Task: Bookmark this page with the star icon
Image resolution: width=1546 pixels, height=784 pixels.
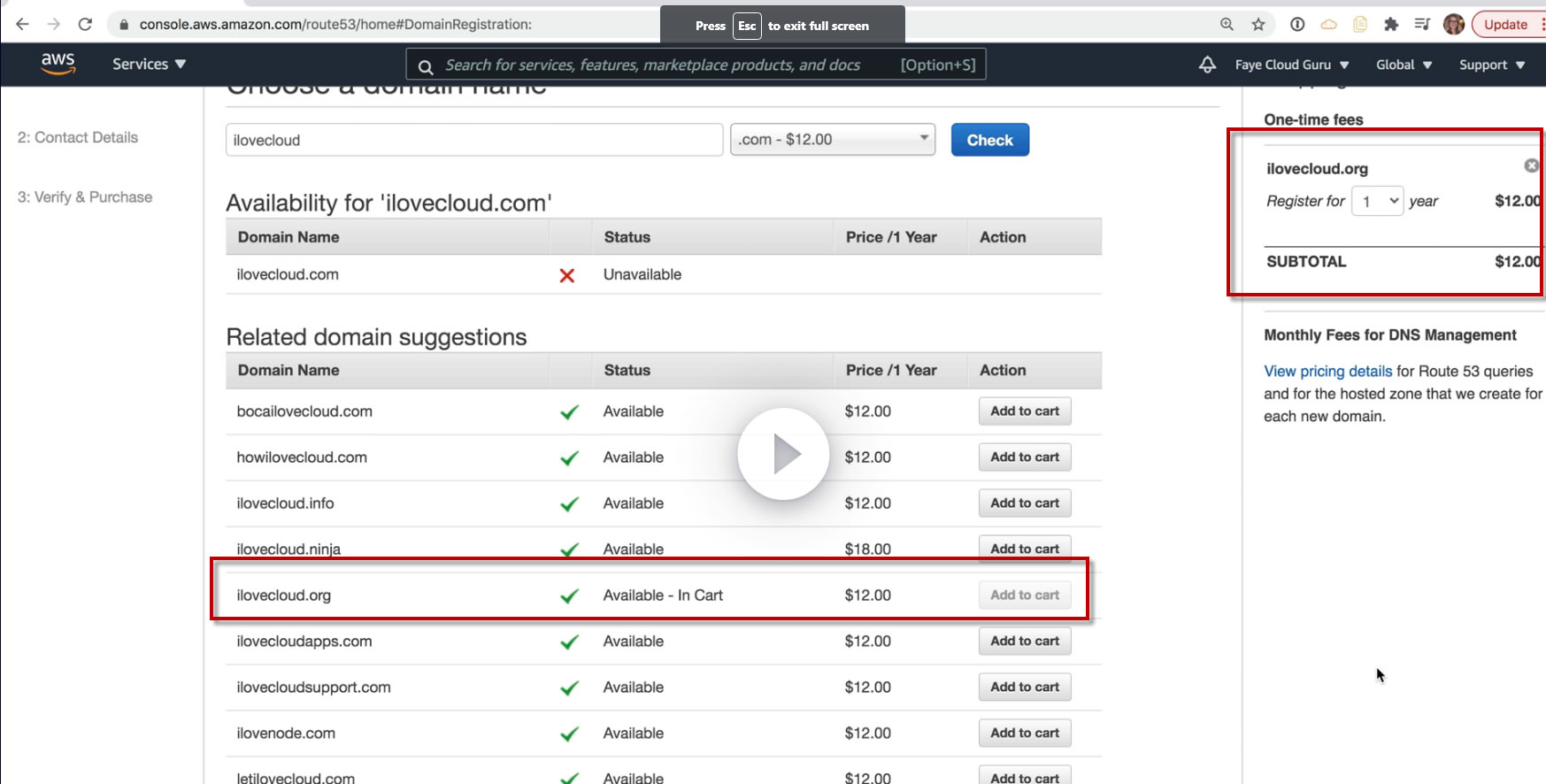Action: tap(1258, 25)
